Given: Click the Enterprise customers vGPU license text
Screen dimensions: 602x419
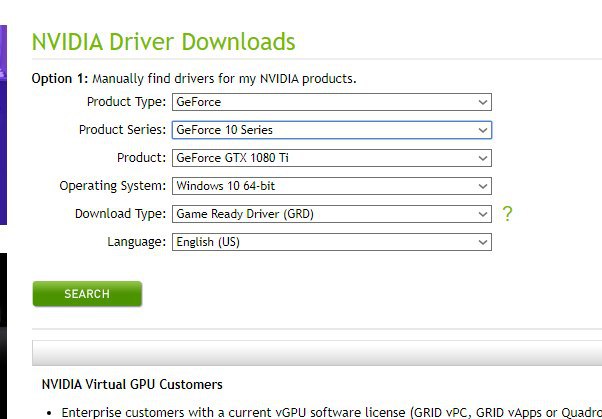Looking at the screenshot, I should click(x=331, y=412).
